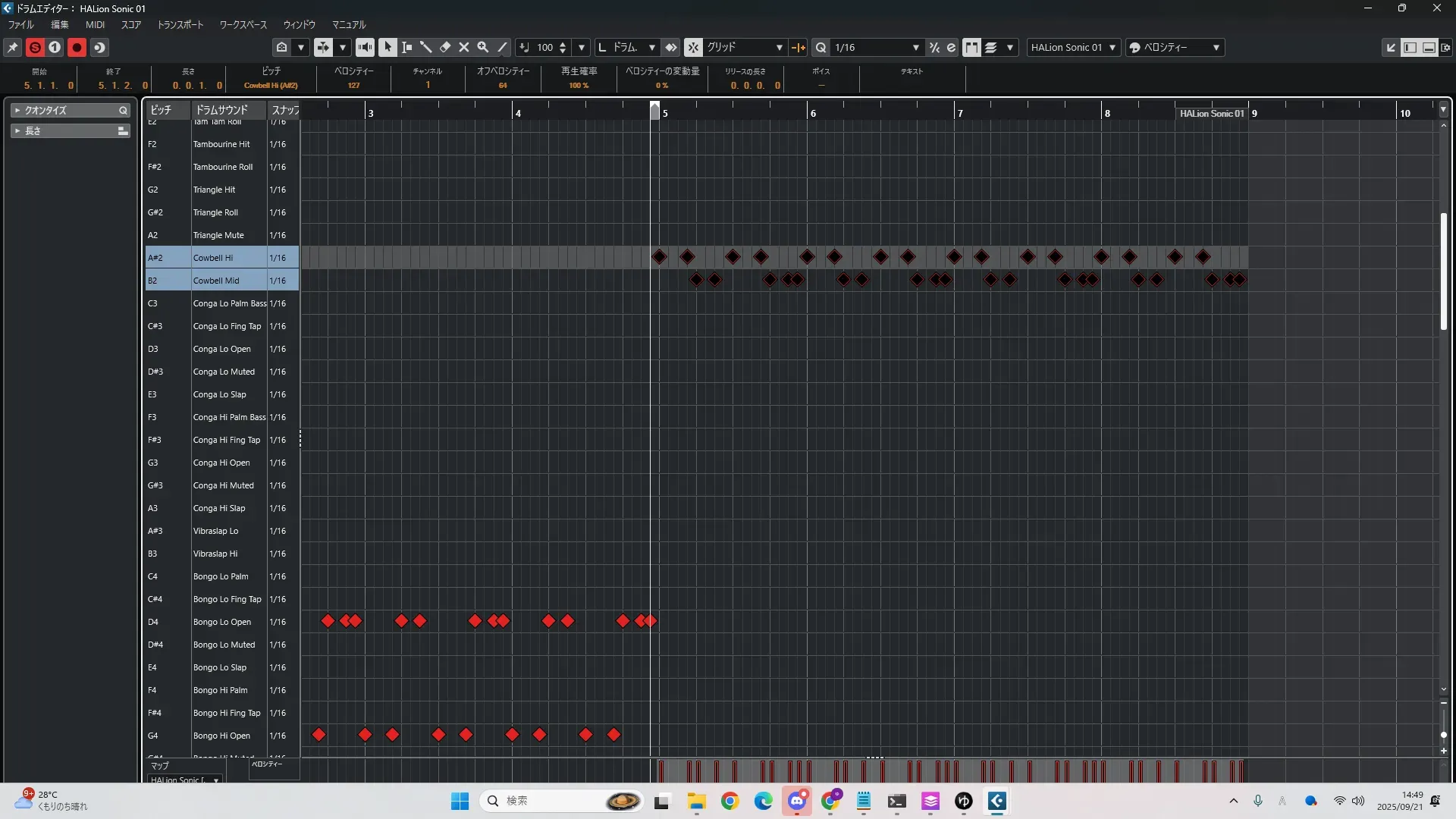Open the トランスポート menu

(180, 24)
